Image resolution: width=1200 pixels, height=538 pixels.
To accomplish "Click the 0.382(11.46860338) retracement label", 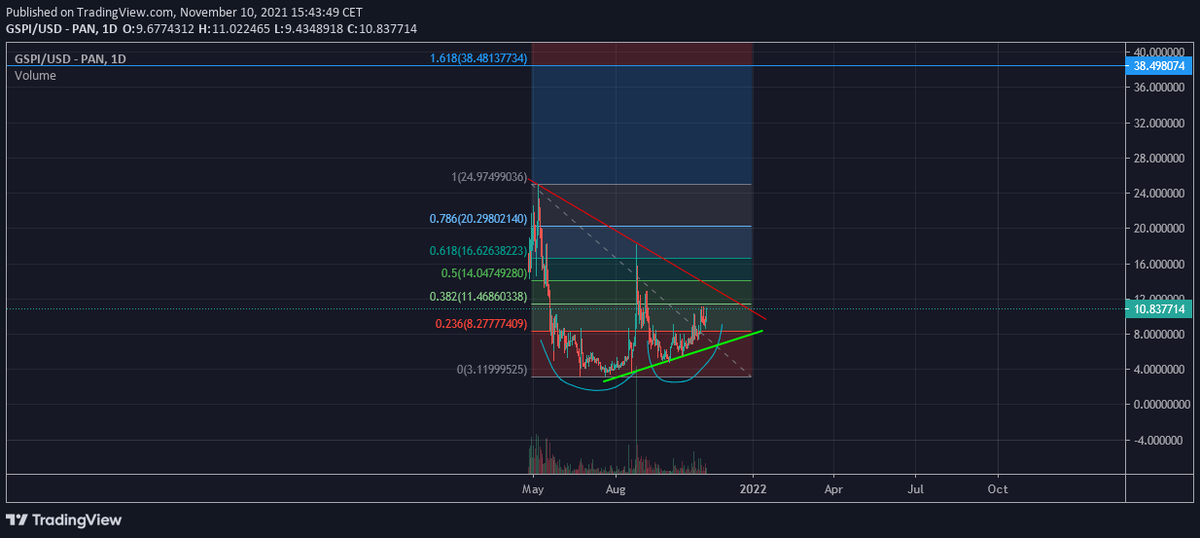I will click(479, 297).
